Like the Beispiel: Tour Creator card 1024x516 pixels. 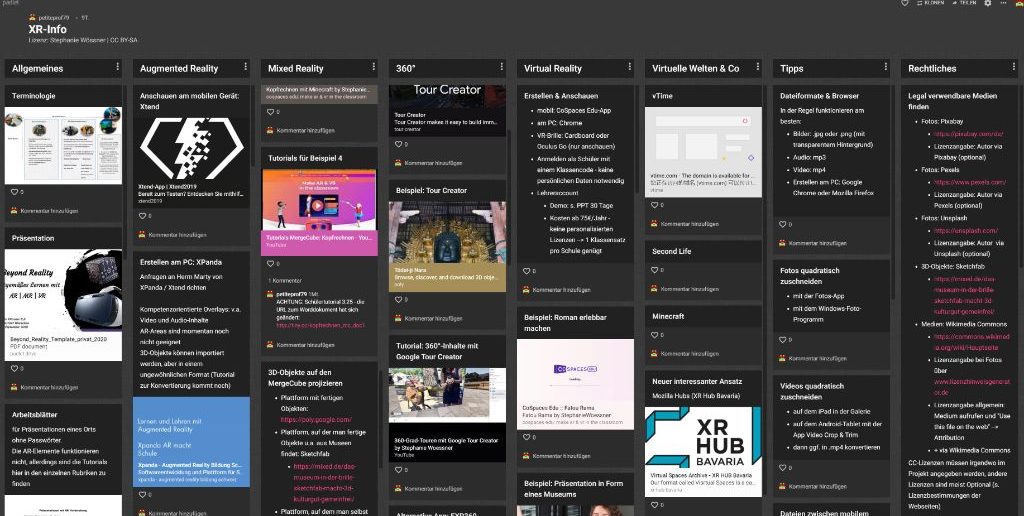coord(398,299)
